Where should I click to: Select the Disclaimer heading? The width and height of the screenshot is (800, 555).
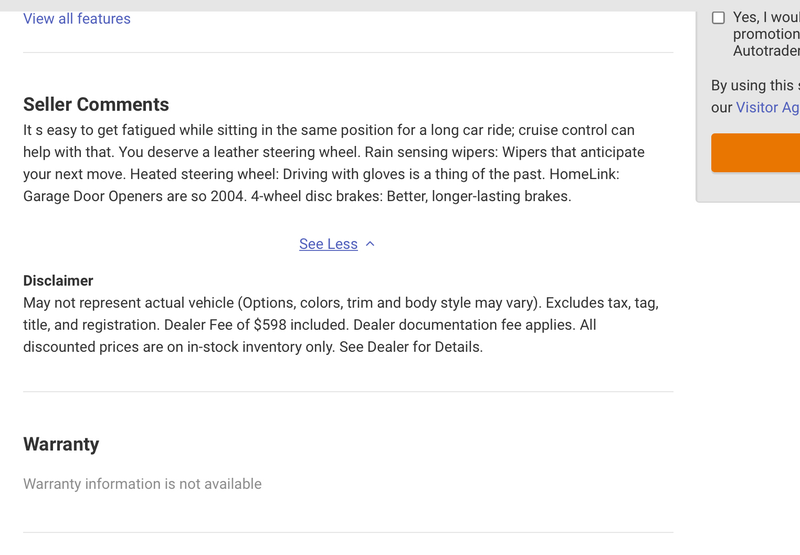[58, 281]
